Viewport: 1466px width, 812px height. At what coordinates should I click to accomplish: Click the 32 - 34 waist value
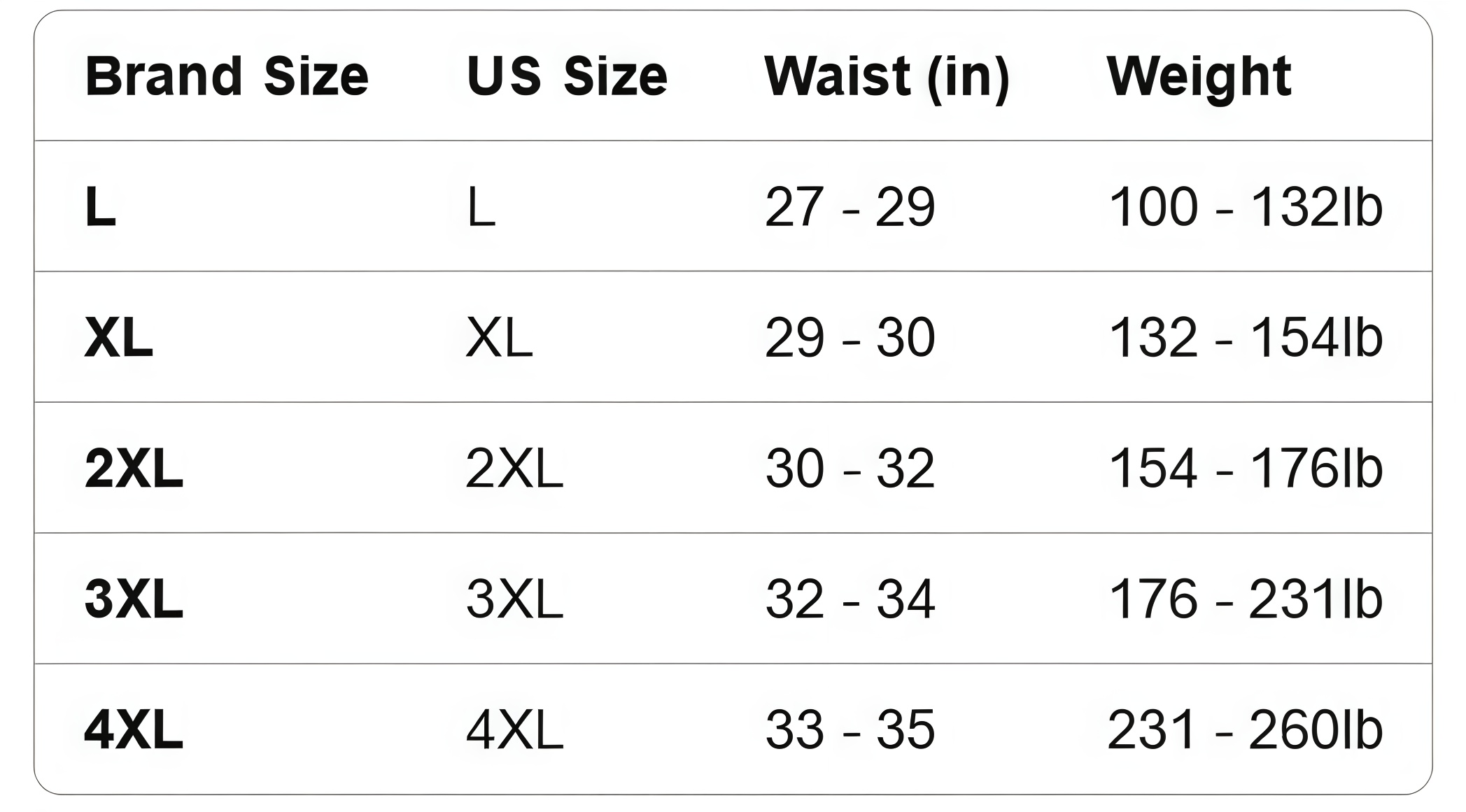pyautogui.click(x=850, y=599)
